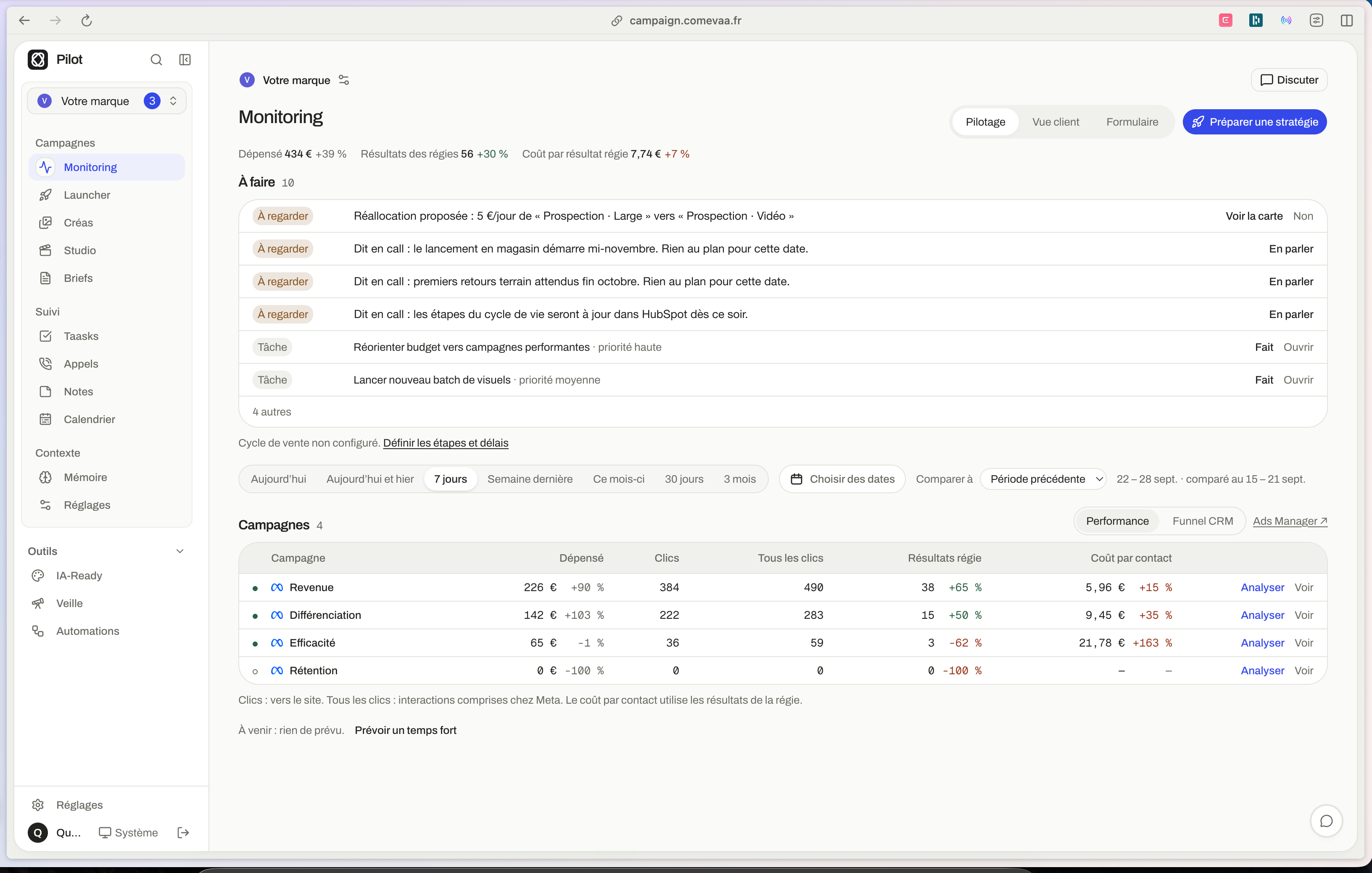This screenshot has width=1372, height=873.
Task: Open Appels in the sidebar
Action: (x=106, y=364)
